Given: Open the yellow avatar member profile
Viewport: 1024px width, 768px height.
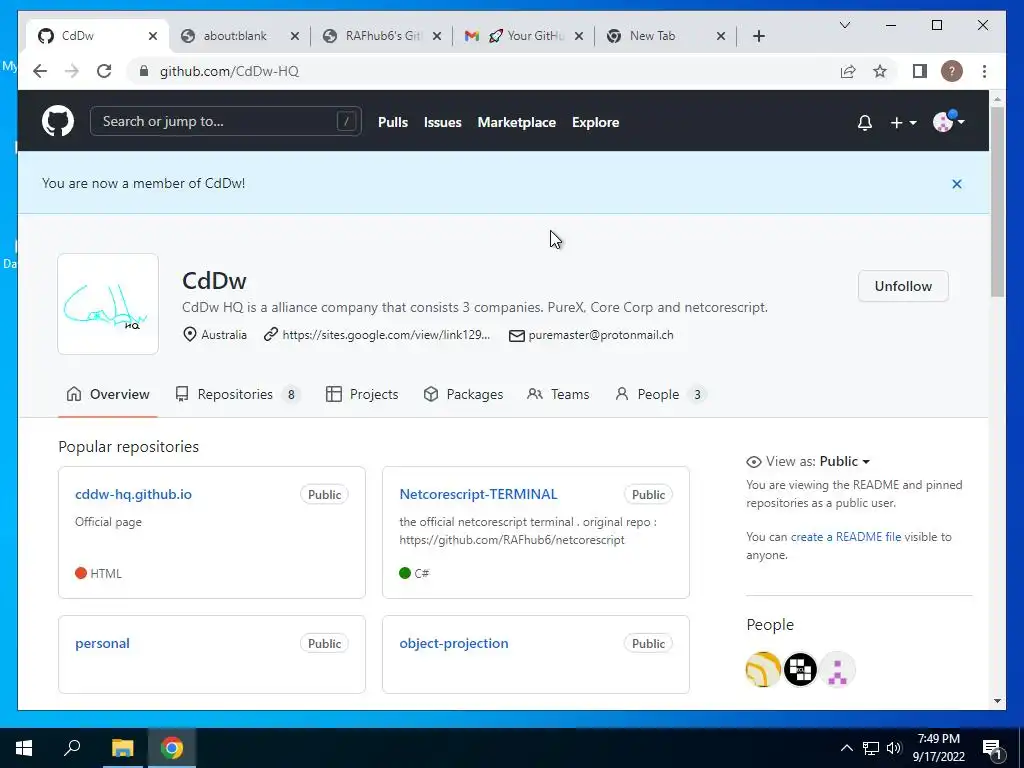Looking at the screenshot, I should [763, 669].
